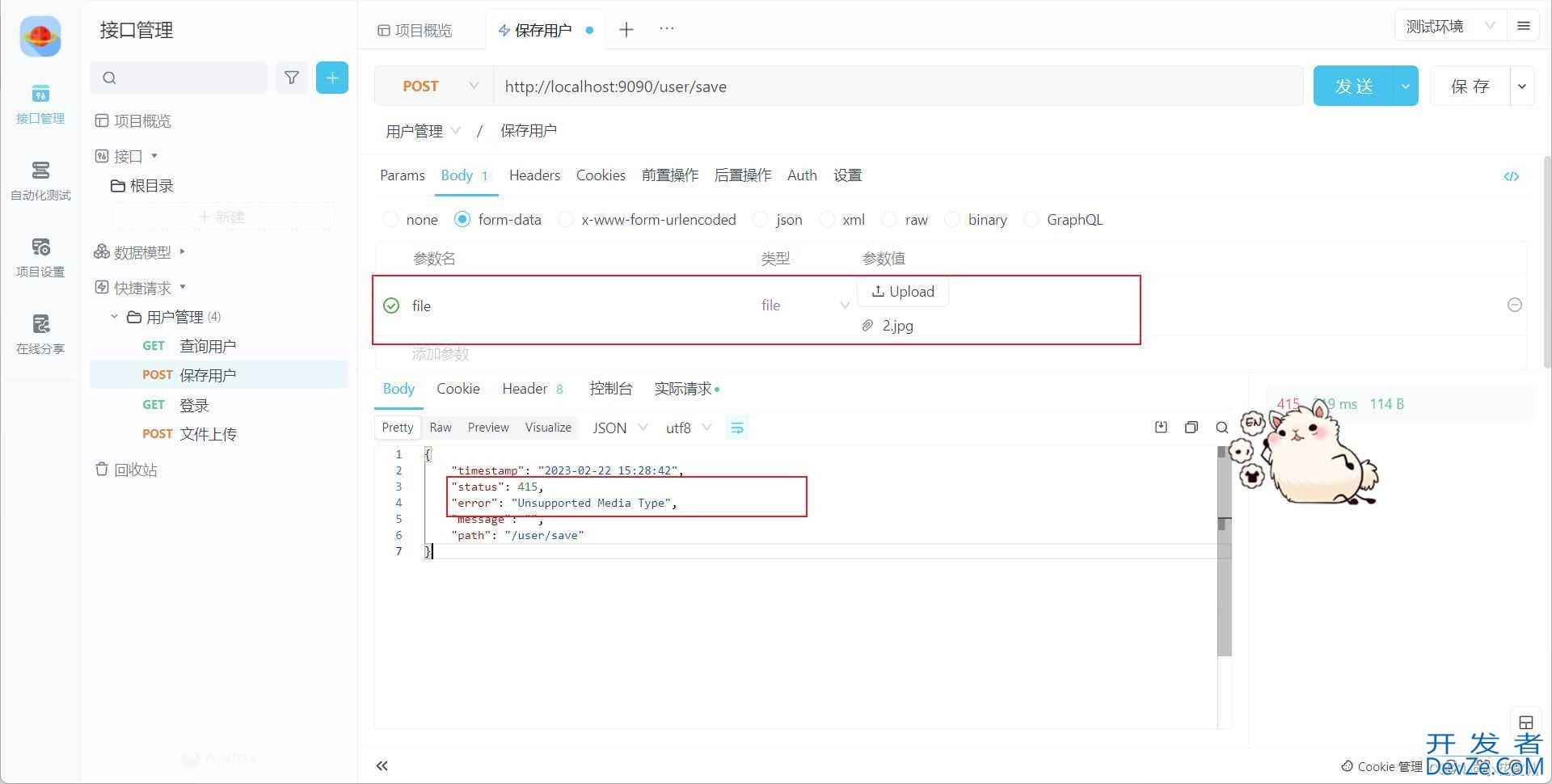Click the Upload icon button

pos(903,292)
